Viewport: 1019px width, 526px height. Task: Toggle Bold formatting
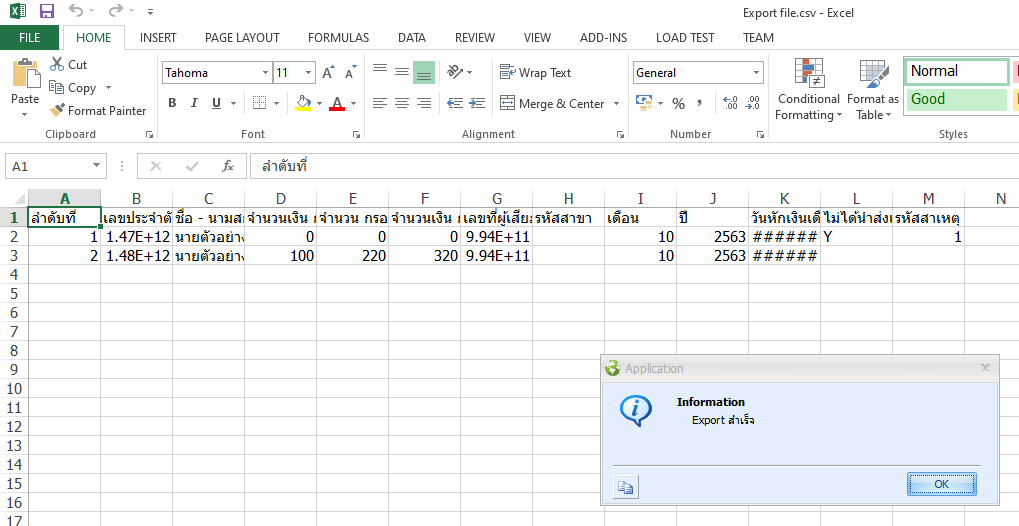point(172,103)
